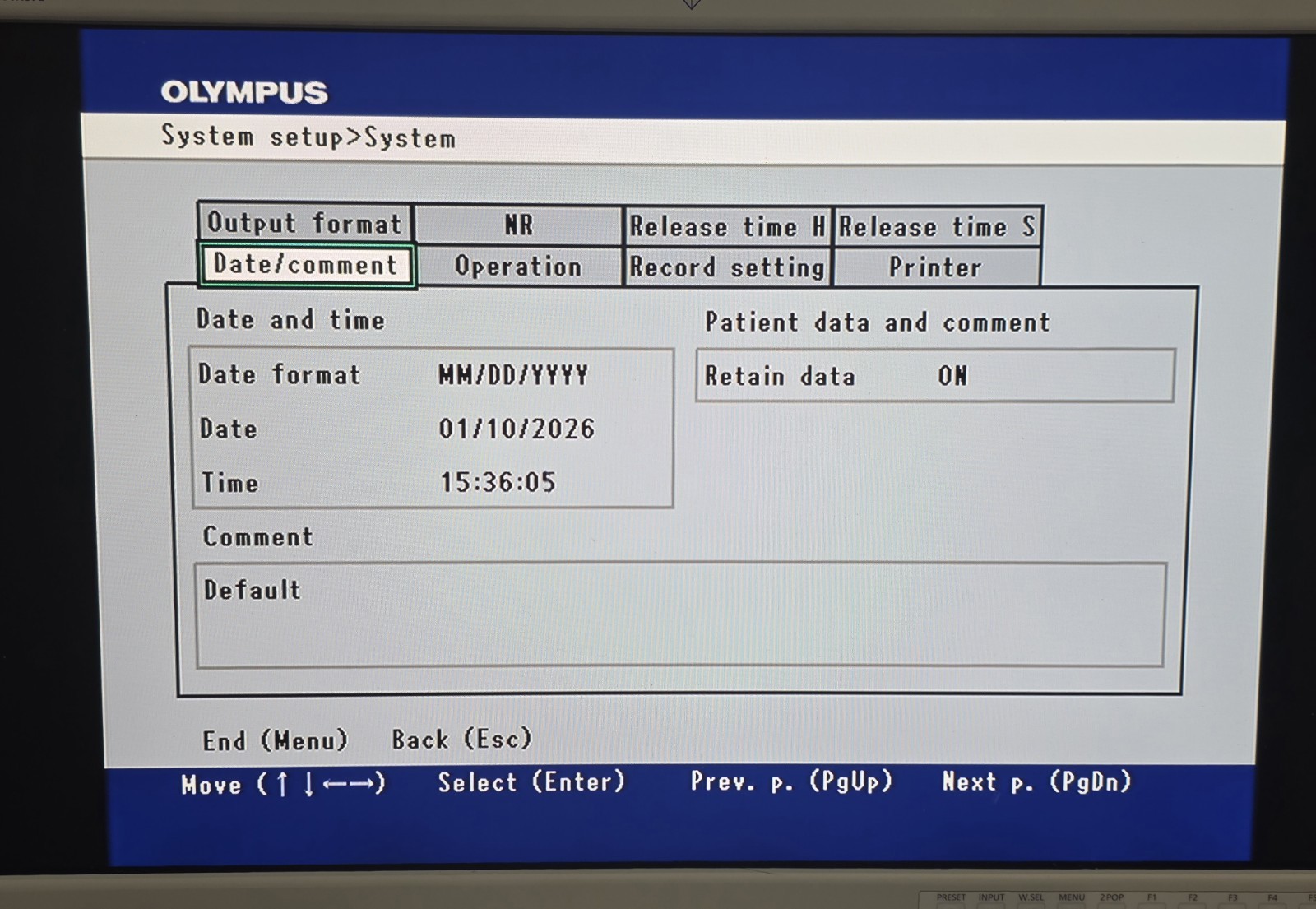Viewport: 1316px width, 909px height.
Task: Click the Default comment field
Action: 680,615
